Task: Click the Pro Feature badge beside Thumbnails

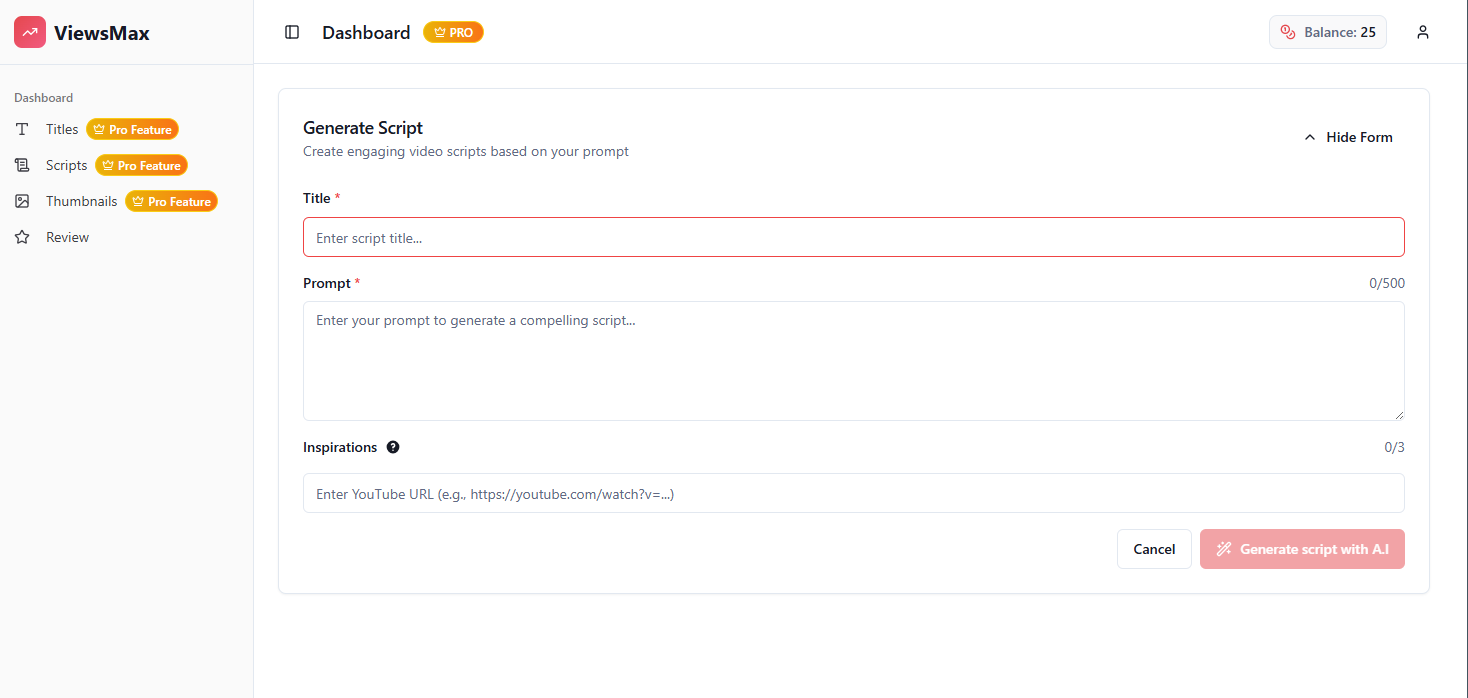Action: 171,201
